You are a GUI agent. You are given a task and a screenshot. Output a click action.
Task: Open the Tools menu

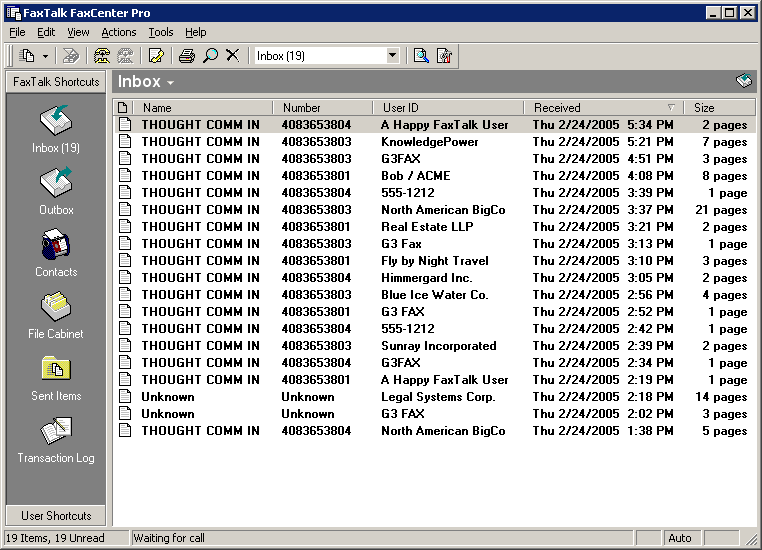pyautogui.click(x=161, y=32)
